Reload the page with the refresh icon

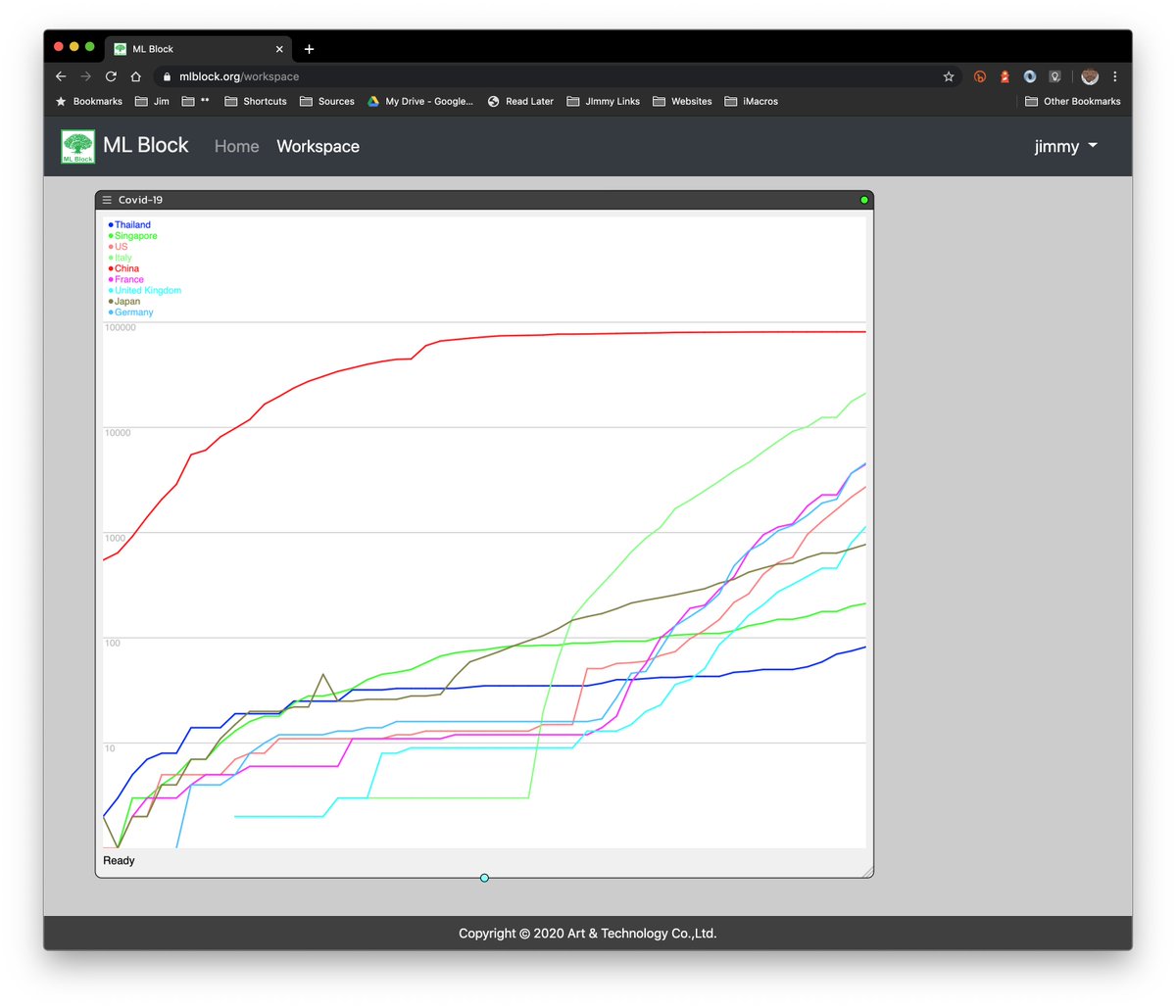pos(111,76)
